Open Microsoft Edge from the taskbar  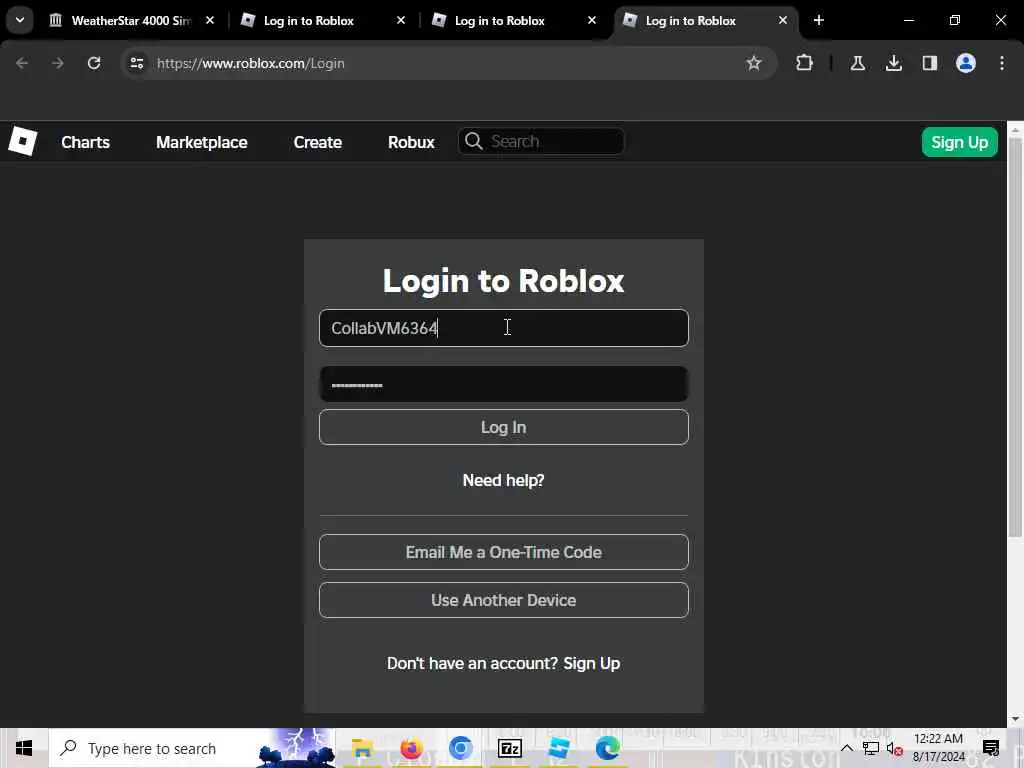click(x=607, y=748)
